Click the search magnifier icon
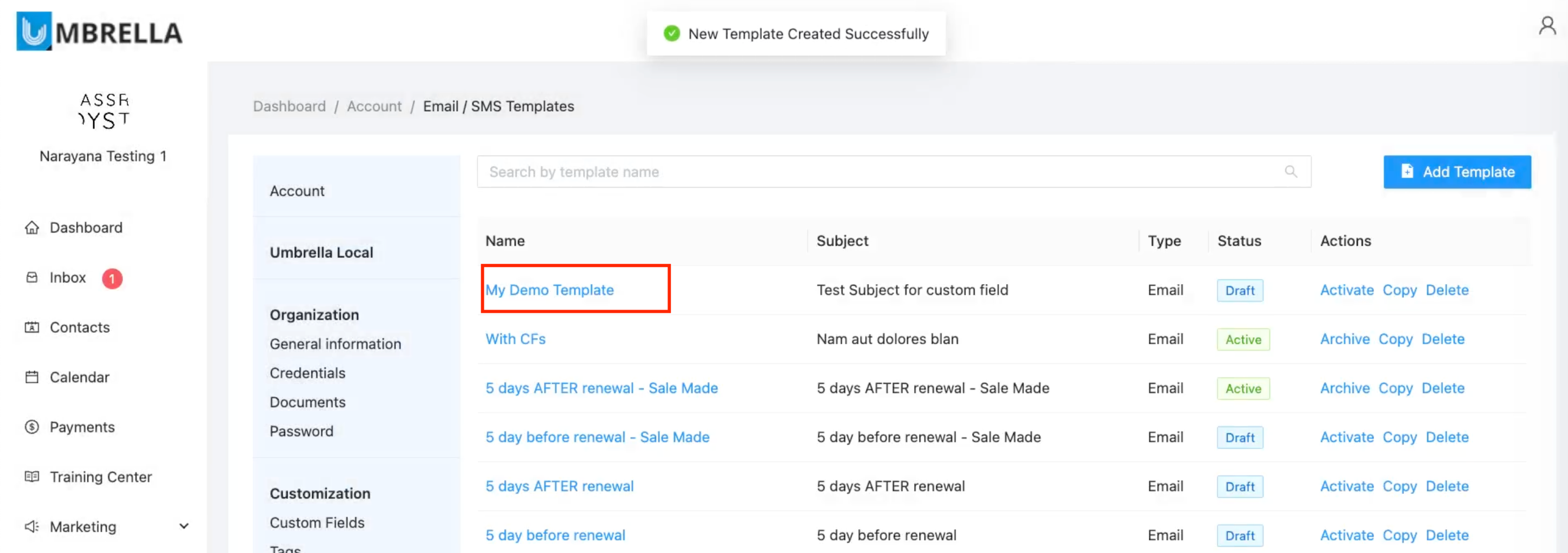The width and height of the screenshot is (1568, 553). [1291, 172]
